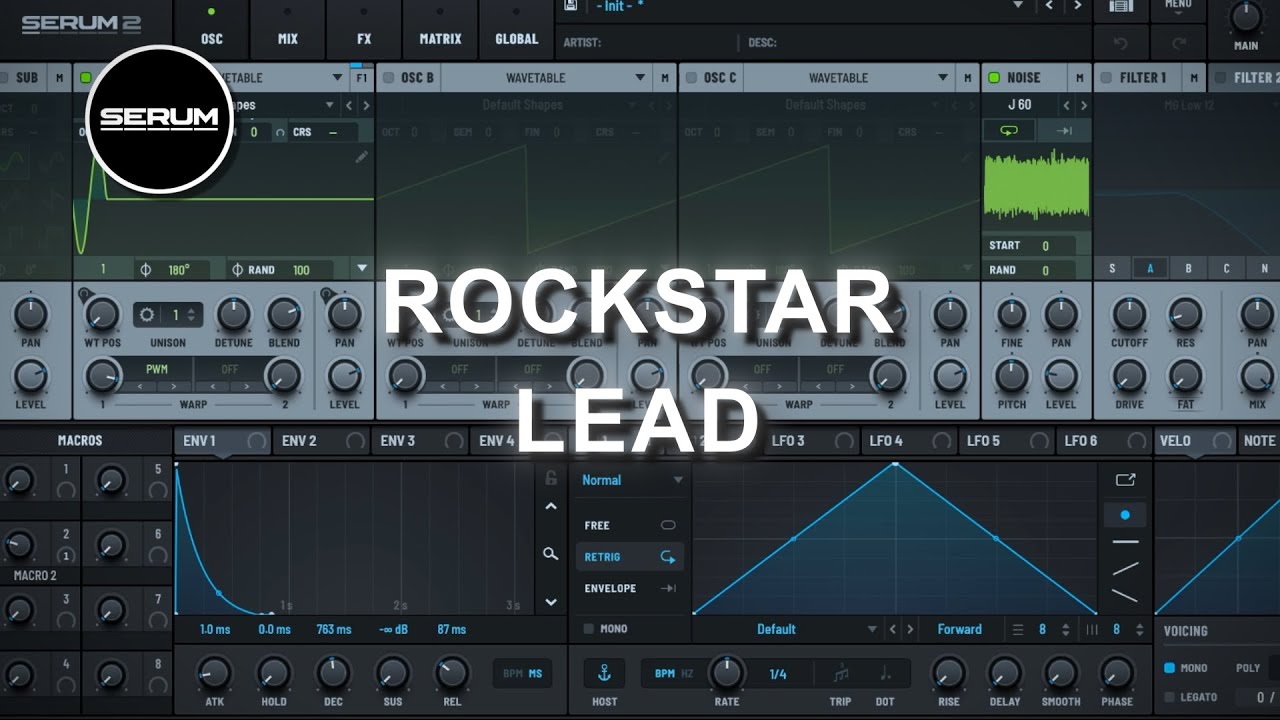The width and height of the screenshot is (1280, 720).
Task: Select the LFO ramp up draw tool
Action: click(x=1125, y=569)
